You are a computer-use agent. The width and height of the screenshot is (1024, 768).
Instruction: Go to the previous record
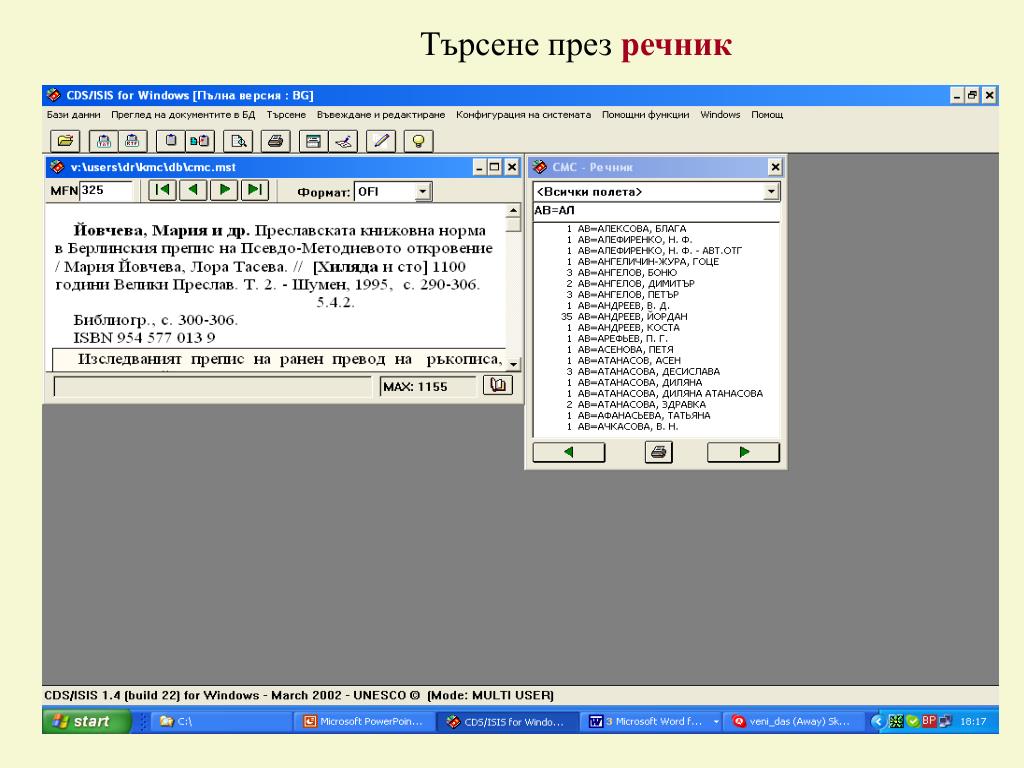click(193, 190)
